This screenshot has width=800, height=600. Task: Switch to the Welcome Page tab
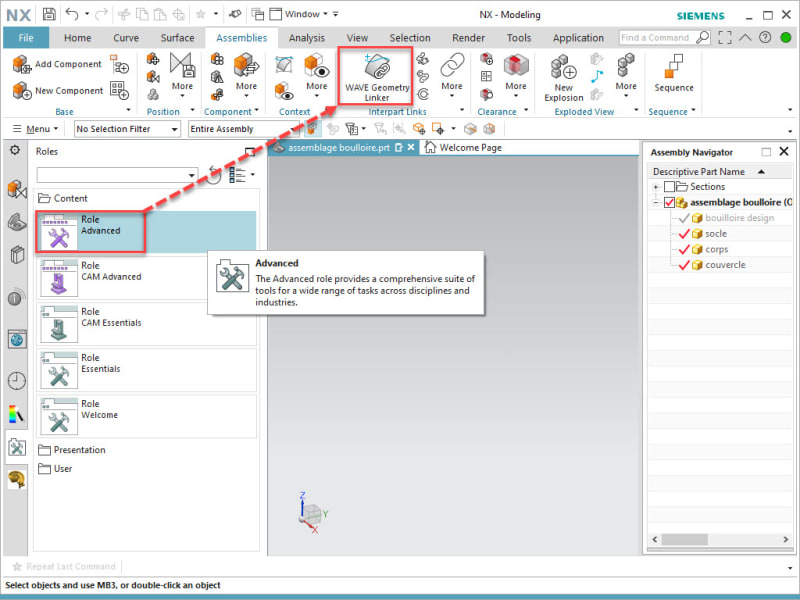(463, 147)
